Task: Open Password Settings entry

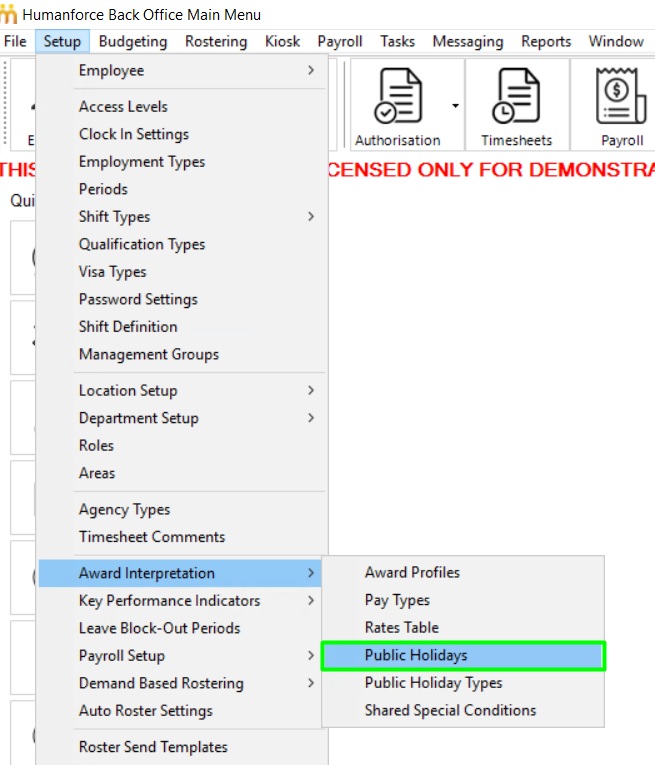Action: click(x=180, y=299)
